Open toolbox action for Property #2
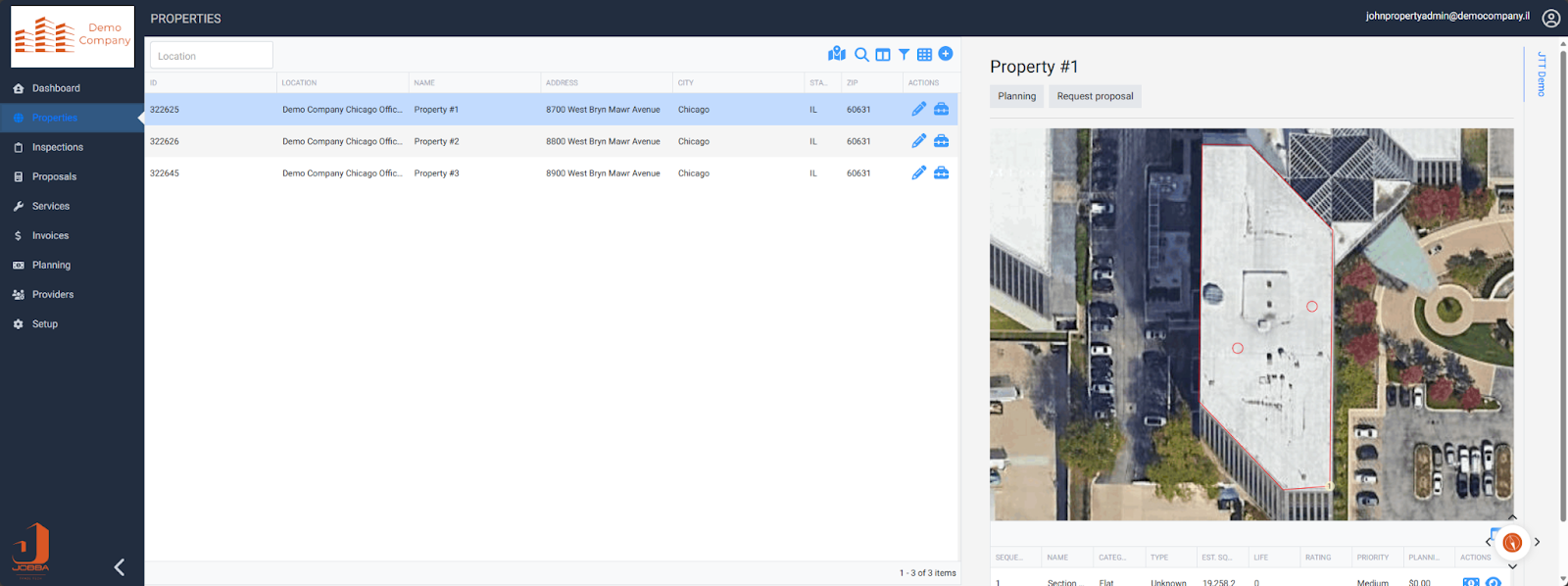This screenshot has height=586, width=1568. click(941, 141)
